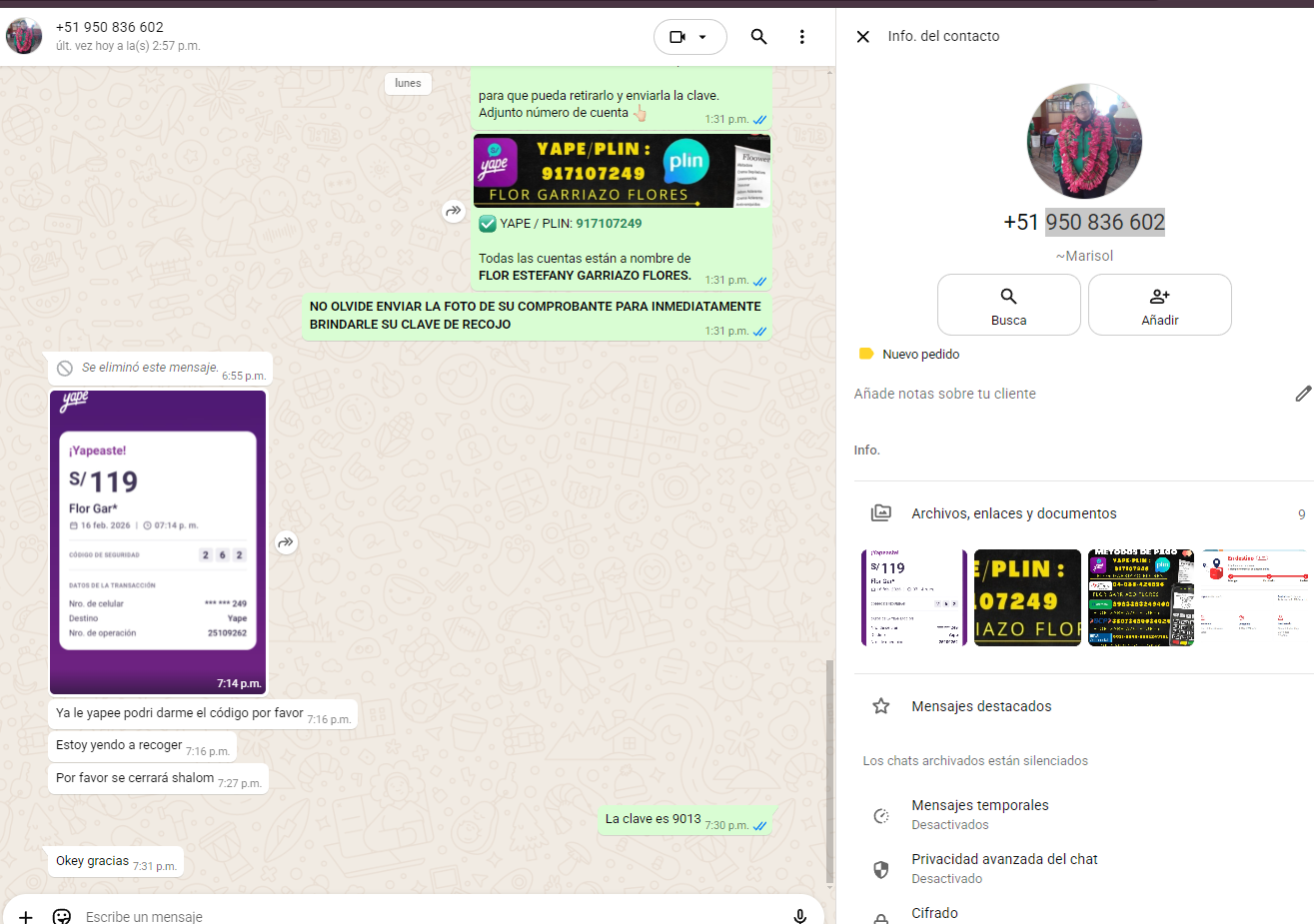This screenshot has height=924, width=1314.
Task: Open the attach plus icon
Action: (26, 915)
